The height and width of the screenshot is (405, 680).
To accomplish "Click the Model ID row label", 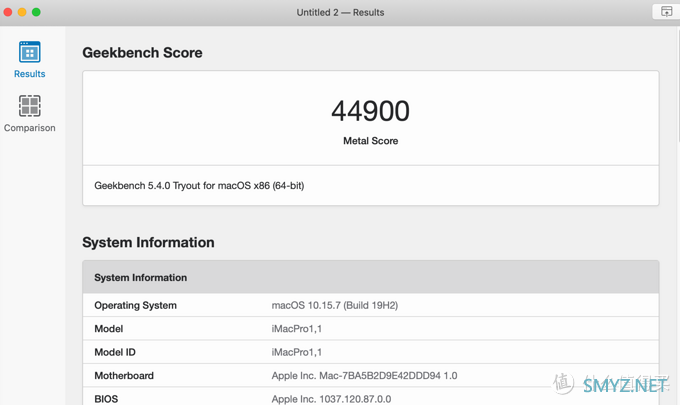I will click(x=115, y=352).
